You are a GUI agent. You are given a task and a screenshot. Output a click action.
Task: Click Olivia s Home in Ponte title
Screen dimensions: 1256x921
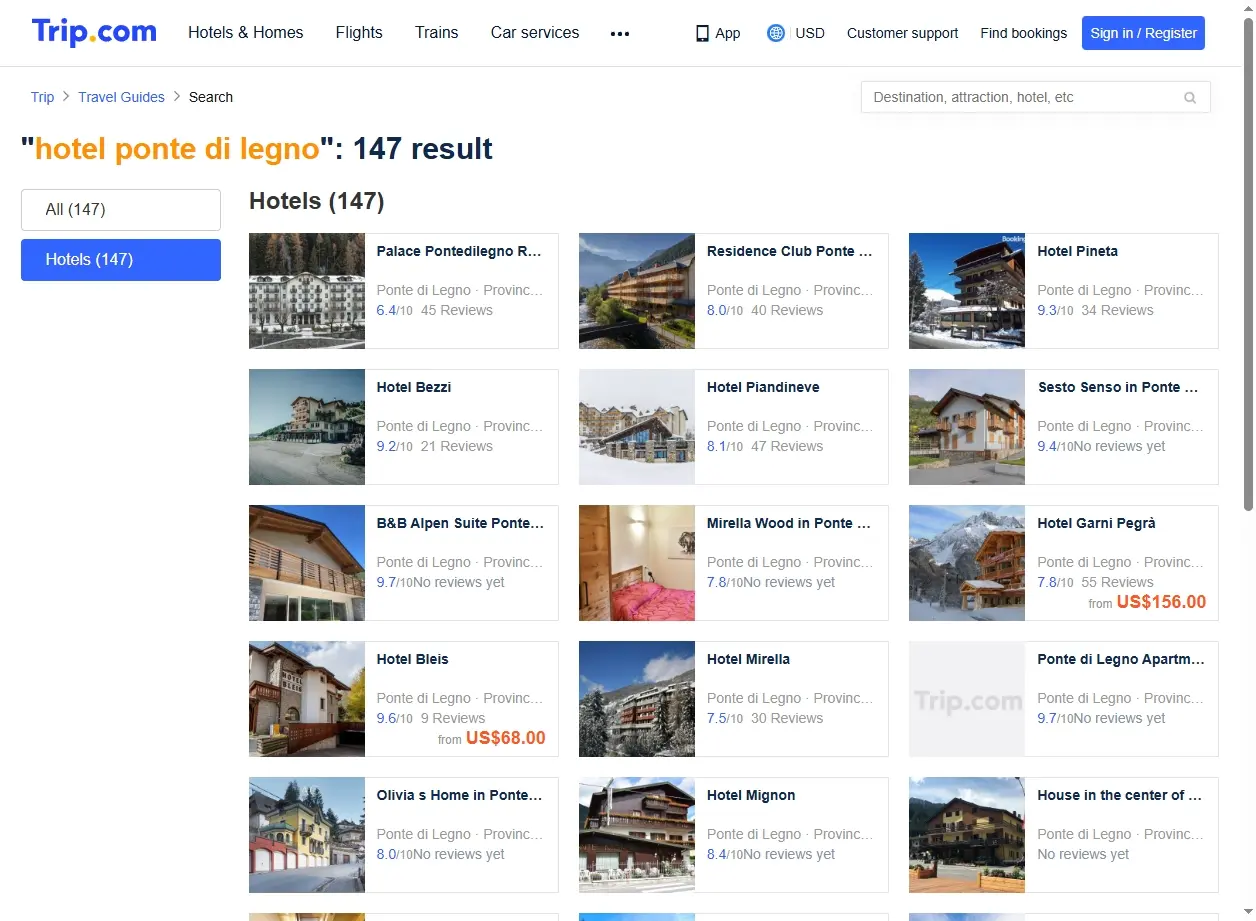pos(459,796)
